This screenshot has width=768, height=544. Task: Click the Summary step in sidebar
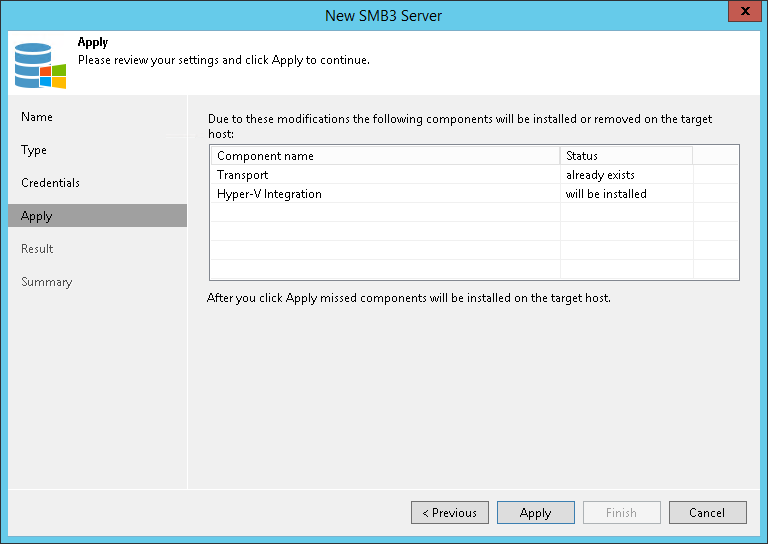(x=47, y=282)
